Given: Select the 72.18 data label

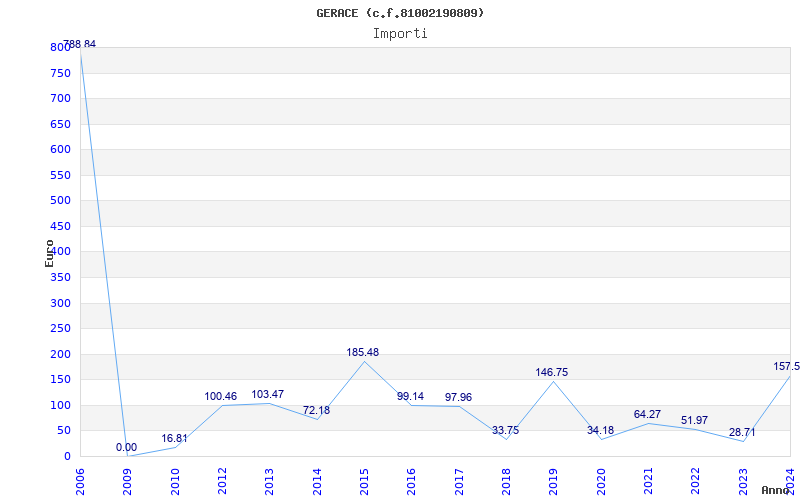Looking at the screenshot, I should (316, 410).
